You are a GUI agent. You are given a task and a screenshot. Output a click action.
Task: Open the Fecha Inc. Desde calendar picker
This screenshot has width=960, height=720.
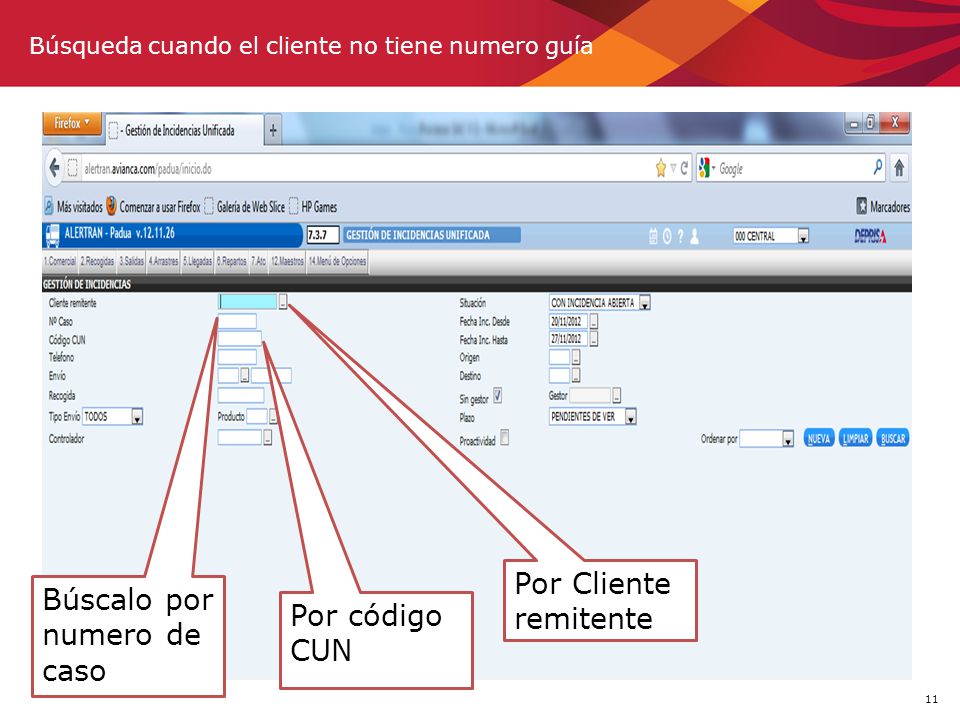click(x=593, y=321)
